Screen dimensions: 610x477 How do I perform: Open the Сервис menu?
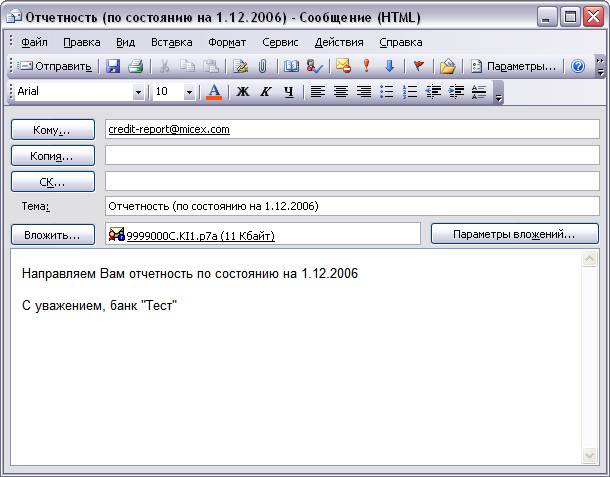pos(280,42)
